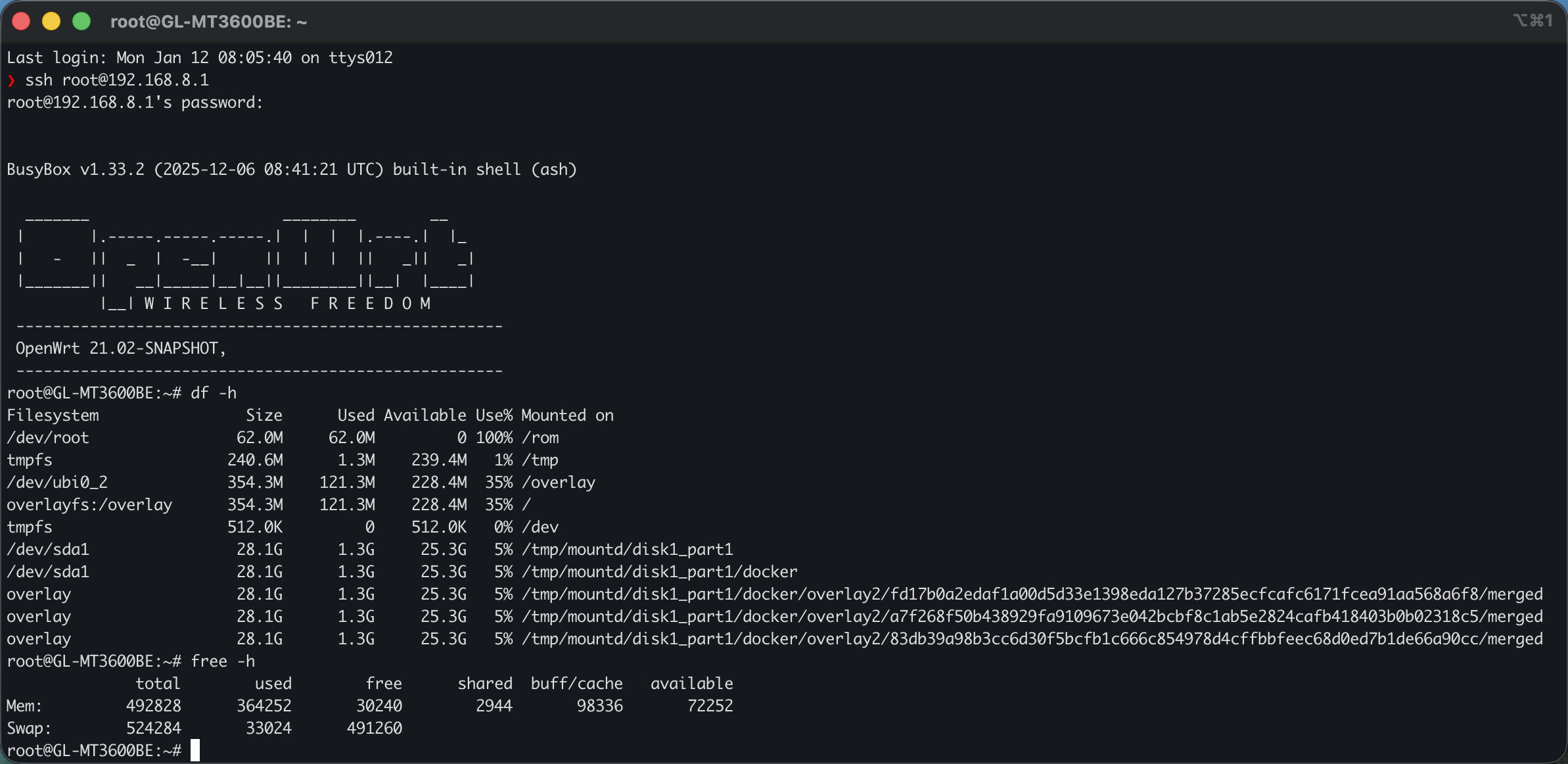The height and width of the screenshot is (764, 1568).
Task: Click the red prompt arrow before ssh
Action: [11, 80]
